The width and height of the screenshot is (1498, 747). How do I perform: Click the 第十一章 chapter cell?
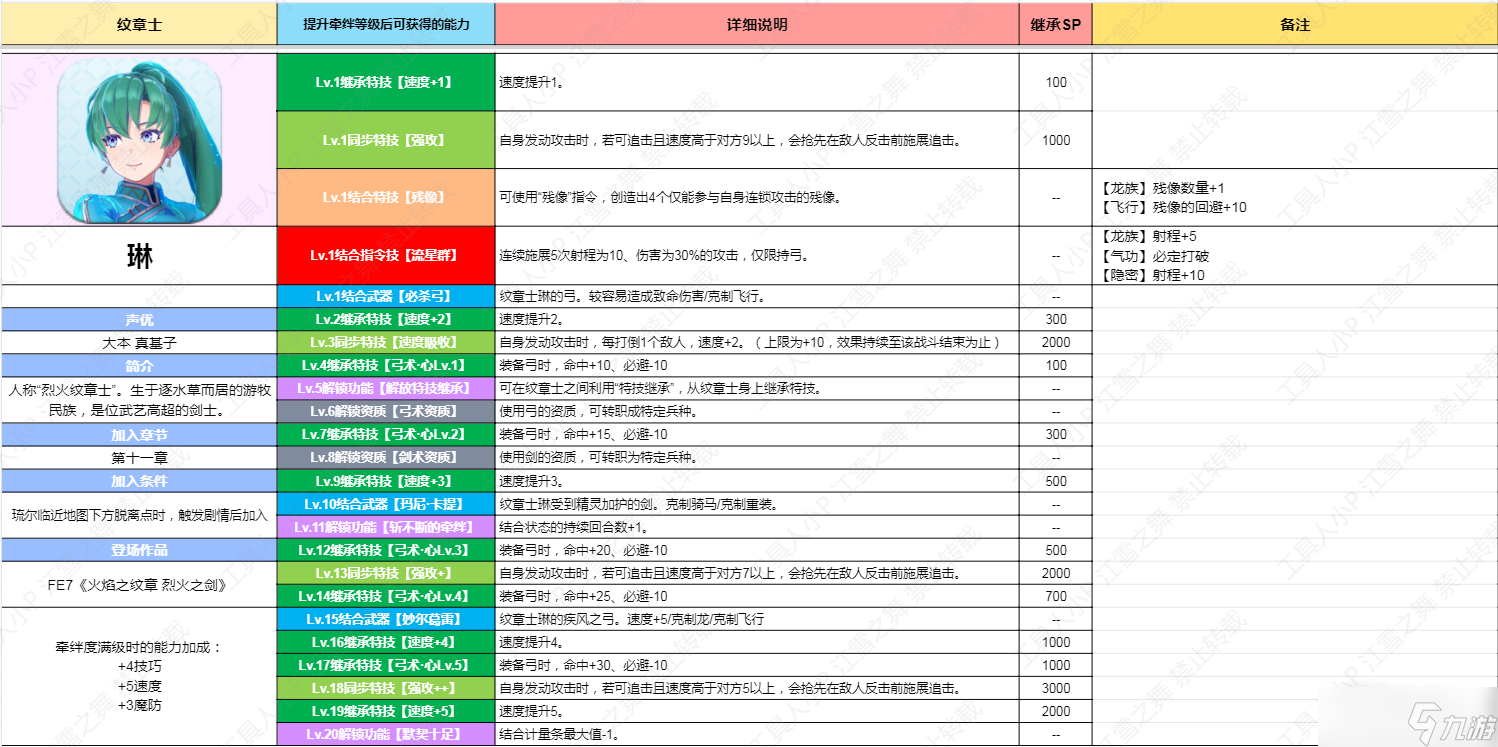coord(139,458)
